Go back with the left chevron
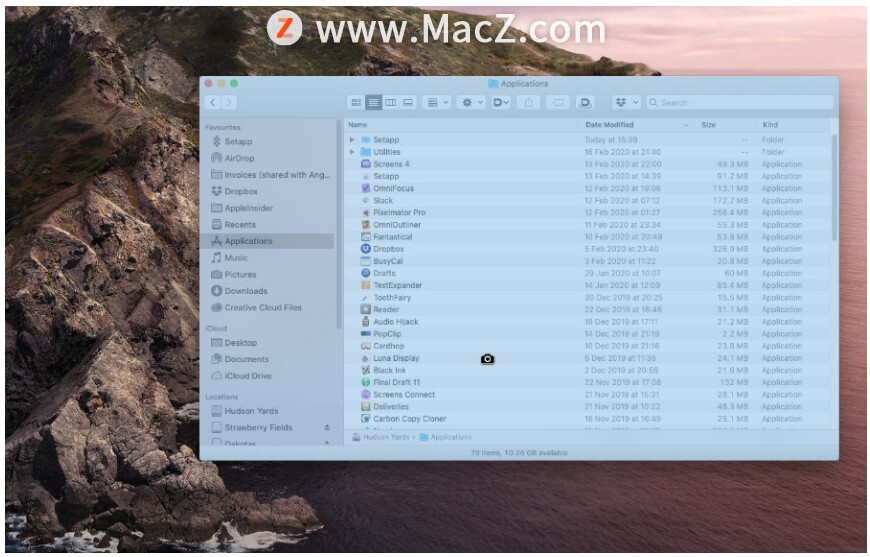The image size is (870, 557). pos(213,103)
